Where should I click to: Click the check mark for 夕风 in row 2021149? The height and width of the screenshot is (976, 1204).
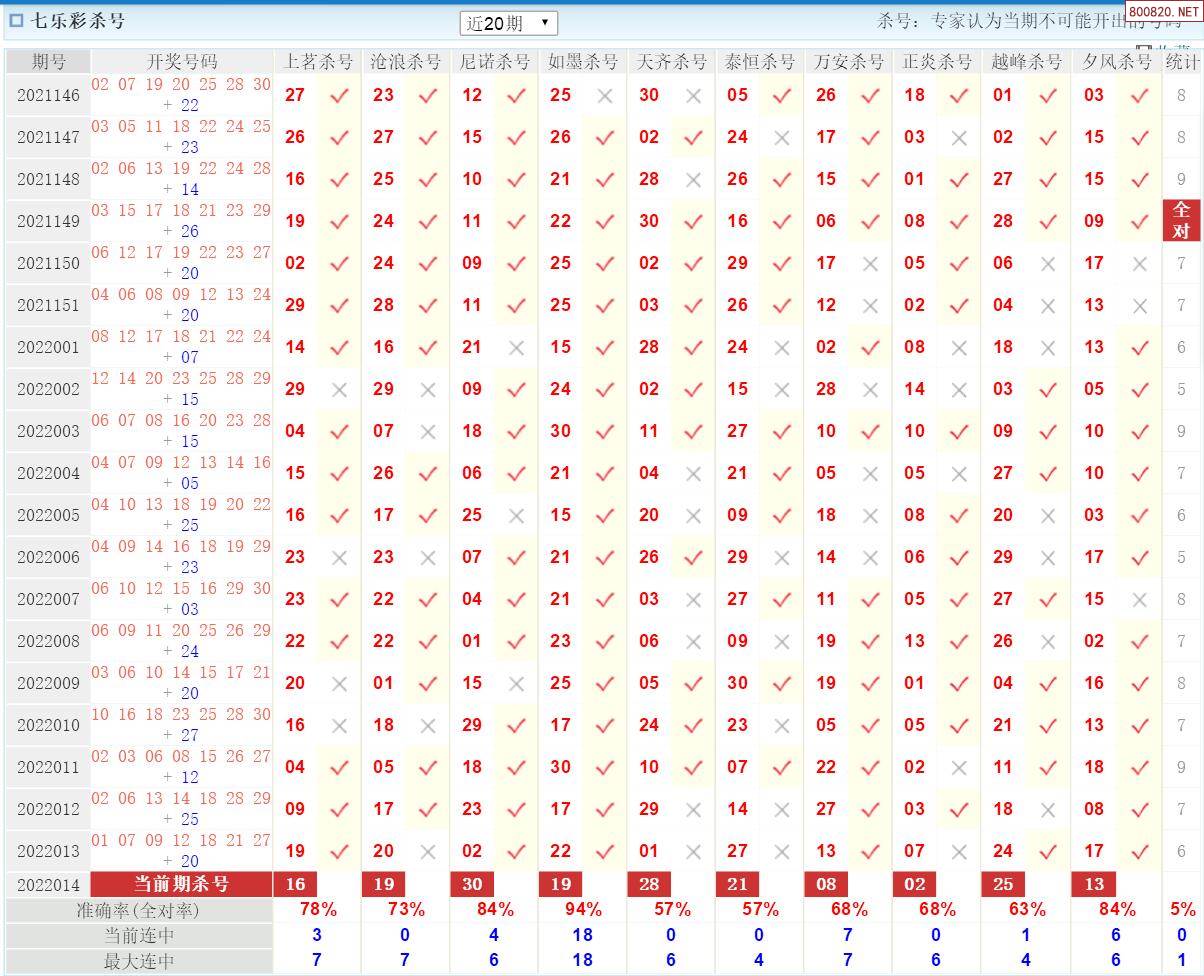[x=1140, y=222]
